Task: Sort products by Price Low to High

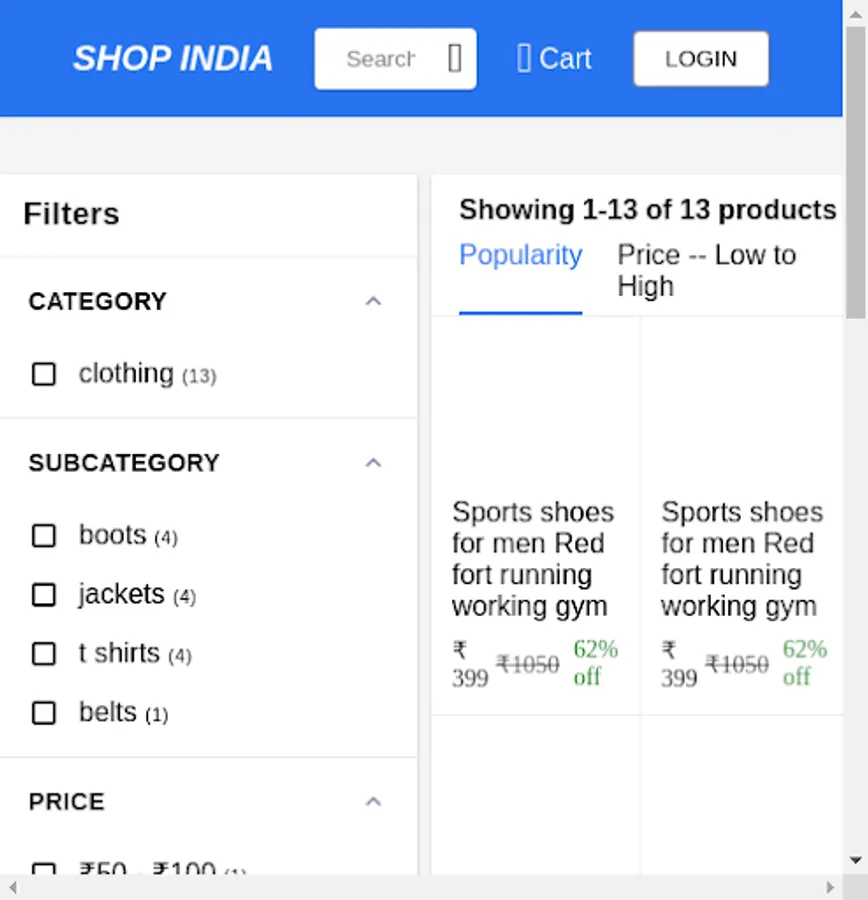Action: (x=707, y=270)
